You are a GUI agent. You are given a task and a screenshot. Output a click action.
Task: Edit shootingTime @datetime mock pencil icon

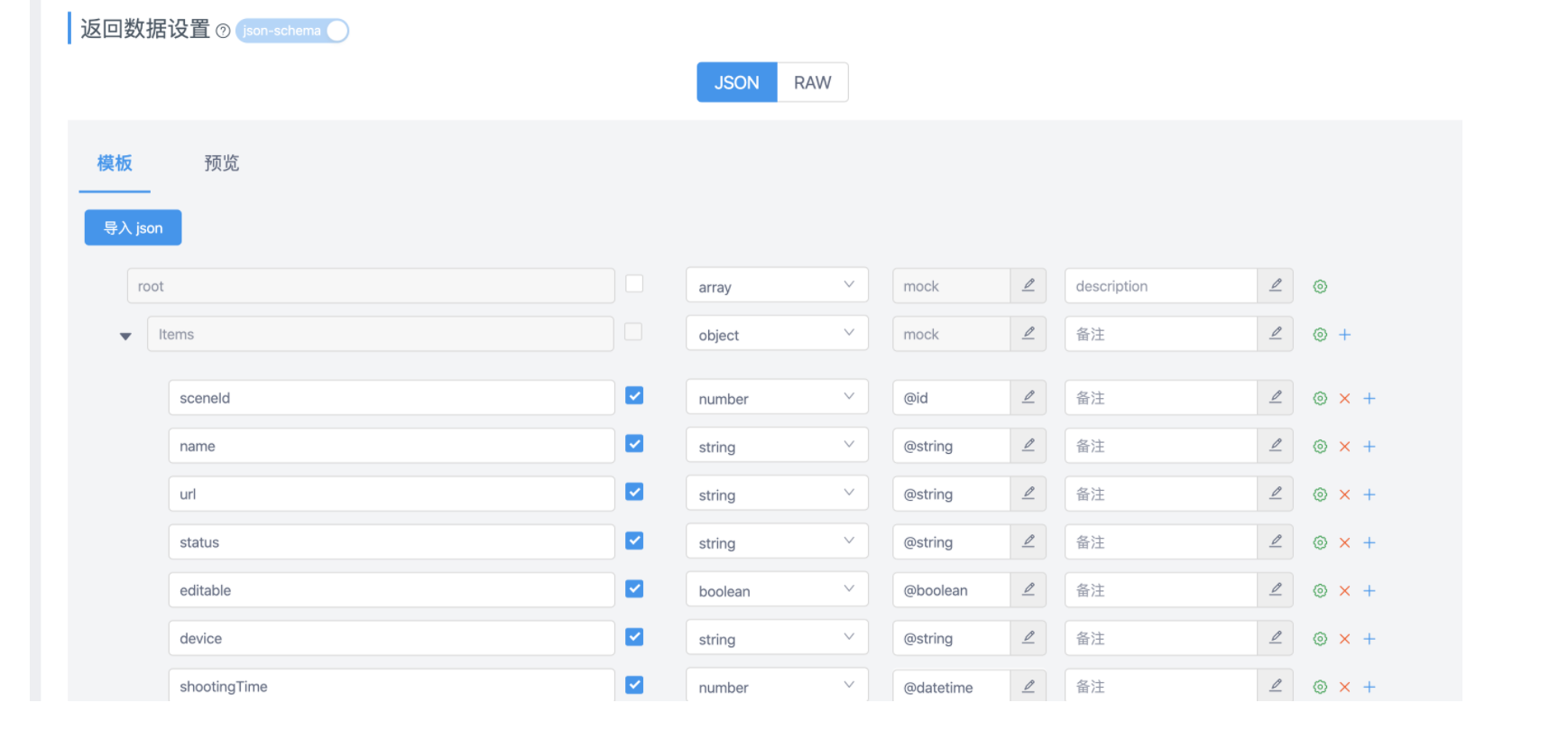(x=1028, y=686)
